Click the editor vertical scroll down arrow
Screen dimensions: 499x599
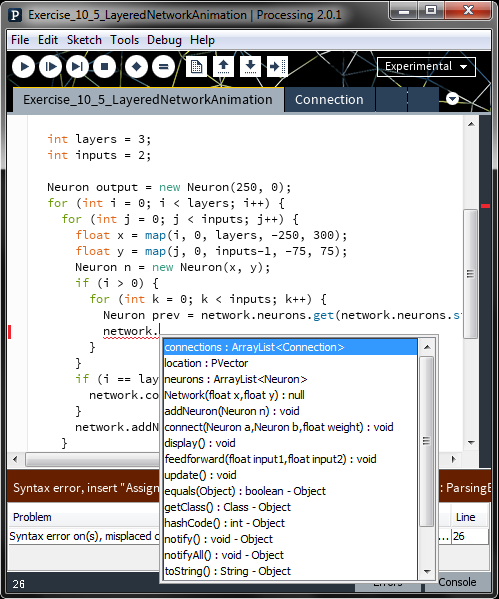pos(471,442)
